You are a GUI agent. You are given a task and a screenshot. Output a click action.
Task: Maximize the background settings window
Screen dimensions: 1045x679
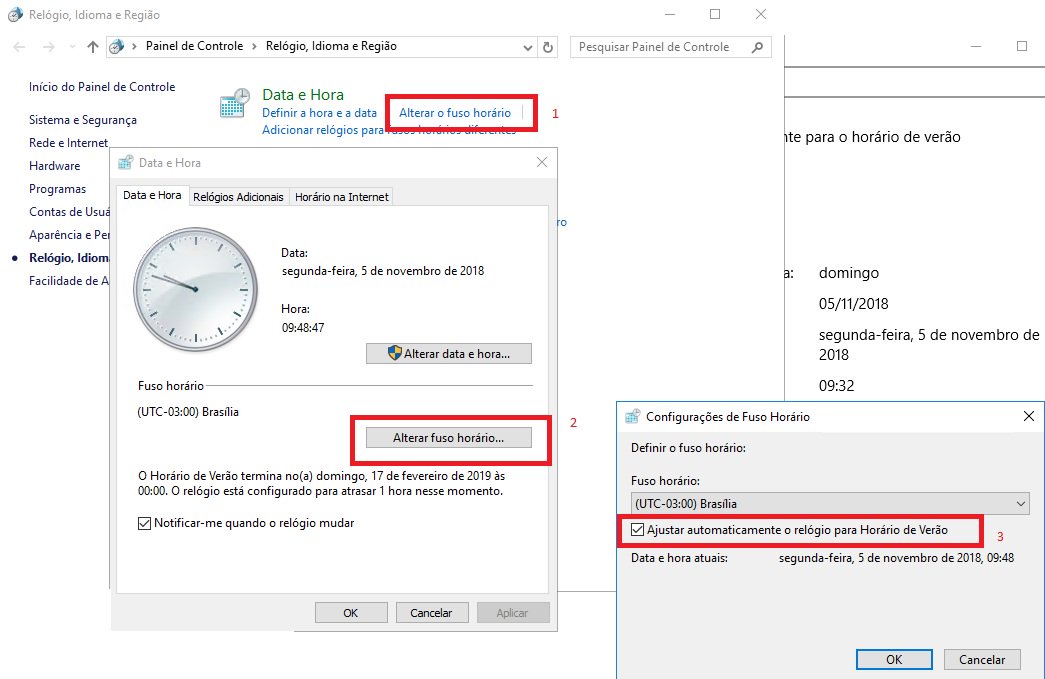(1022, 46)
